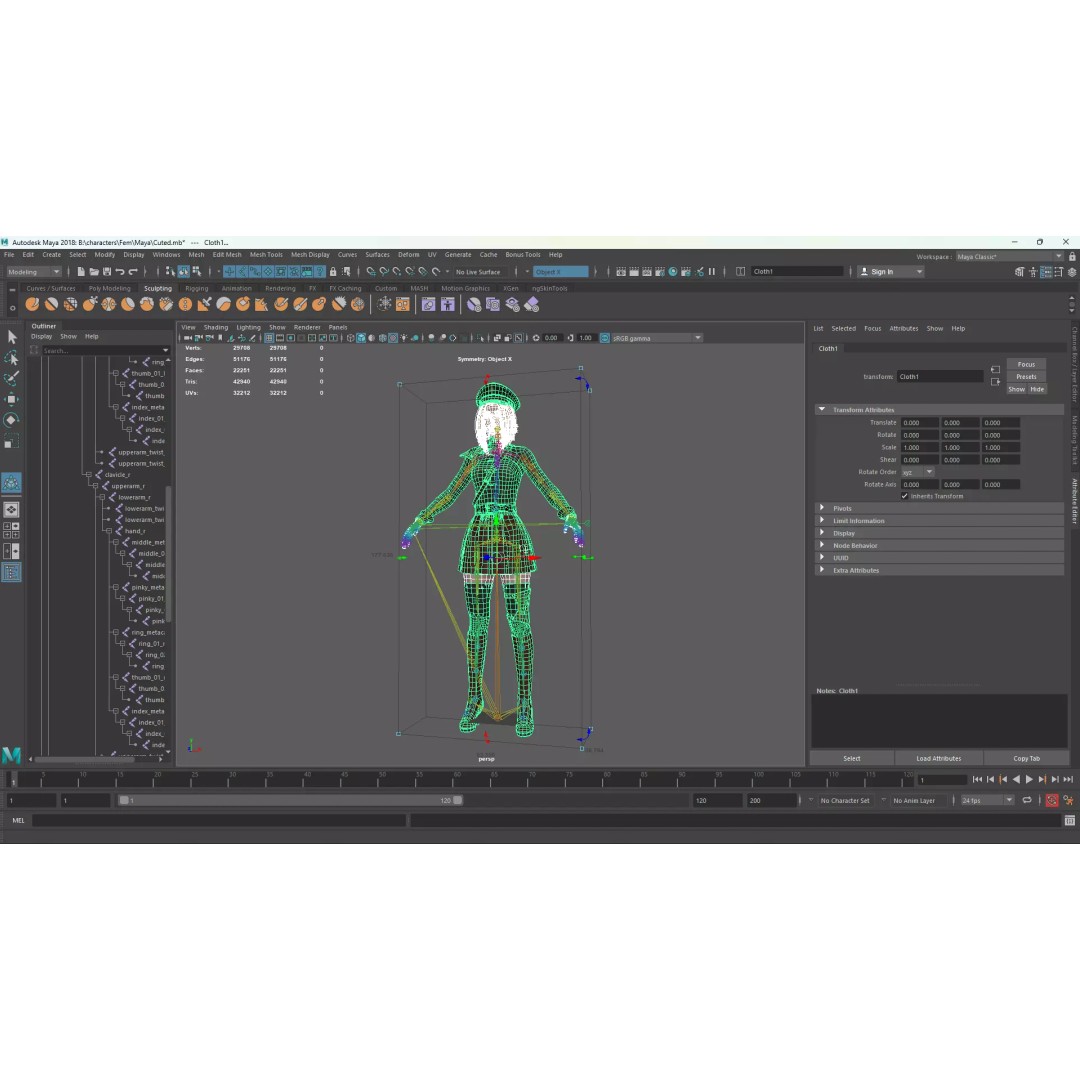This screenshot has height=1080, width=1080.
Task: Toggle the Attribute Editor icon at top right
Action: (1046, 272)
